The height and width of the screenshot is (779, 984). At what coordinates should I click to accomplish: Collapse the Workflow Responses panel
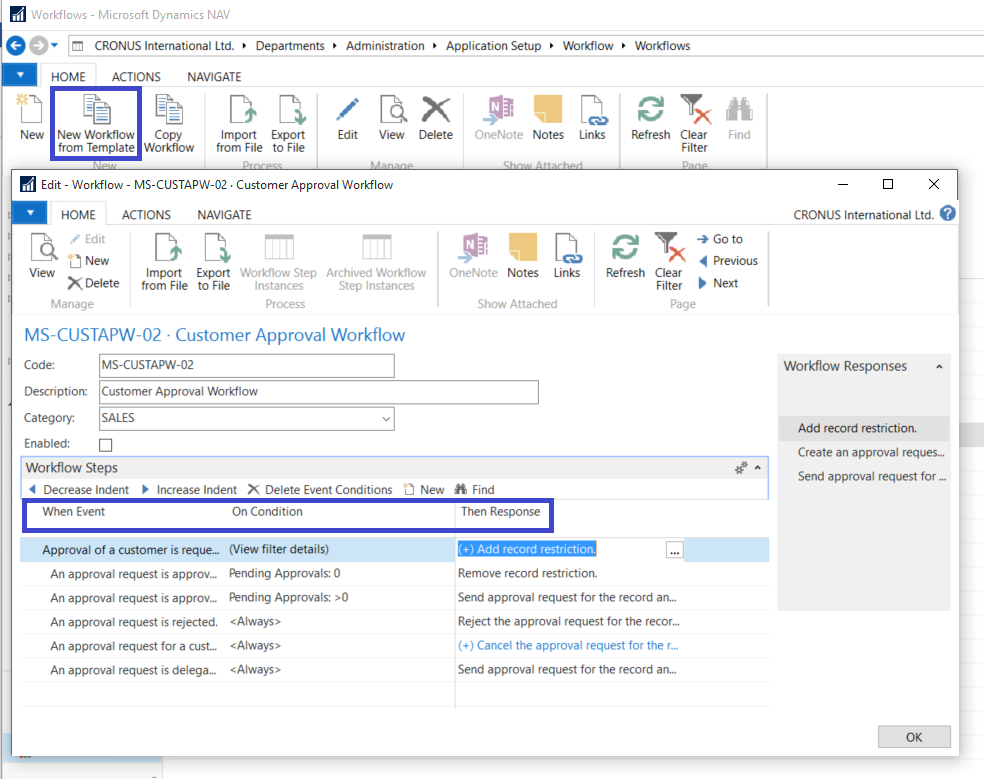pos(939,367)
